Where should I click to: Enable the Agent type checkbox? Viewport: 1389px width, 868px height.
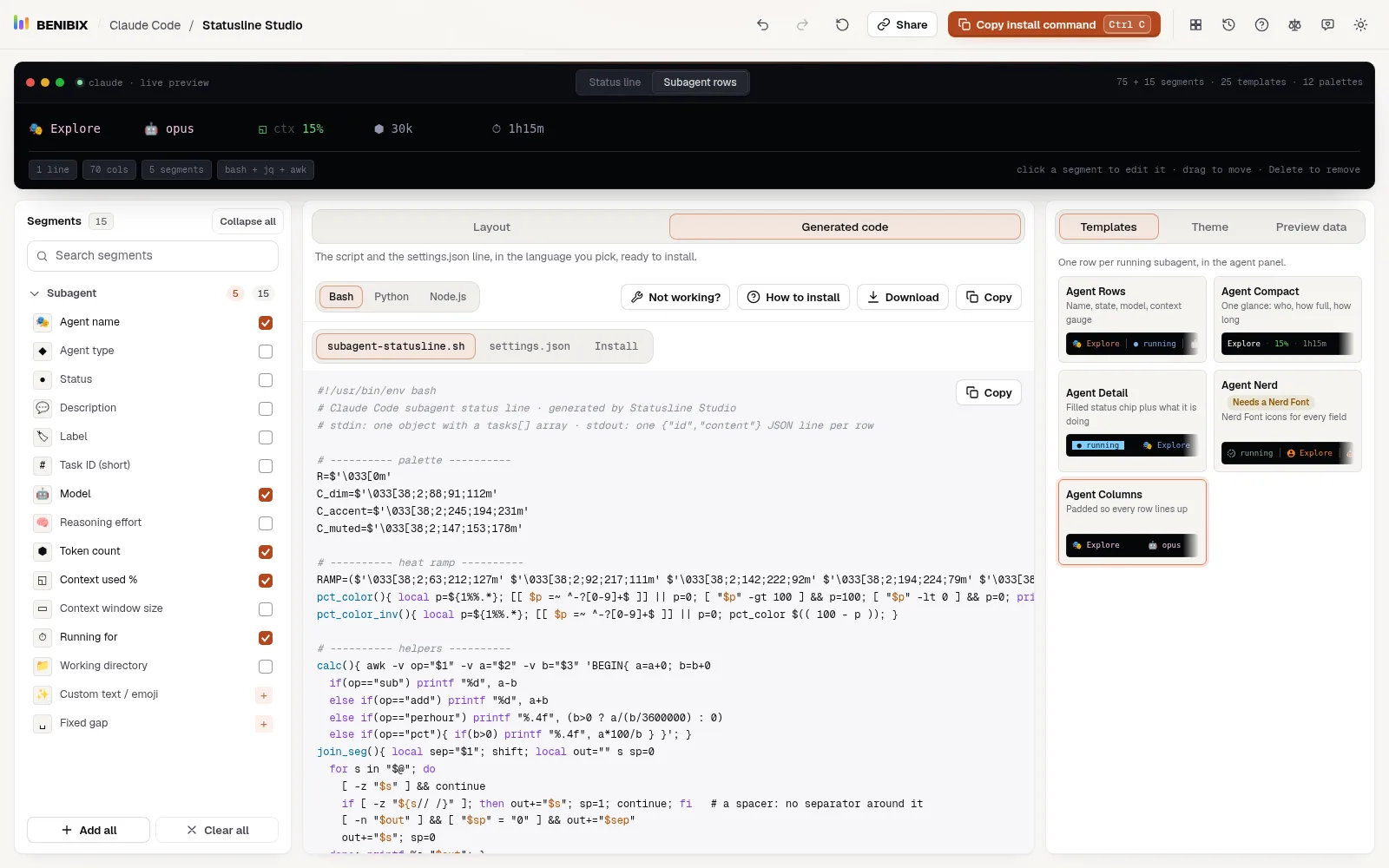pos(266,352)
